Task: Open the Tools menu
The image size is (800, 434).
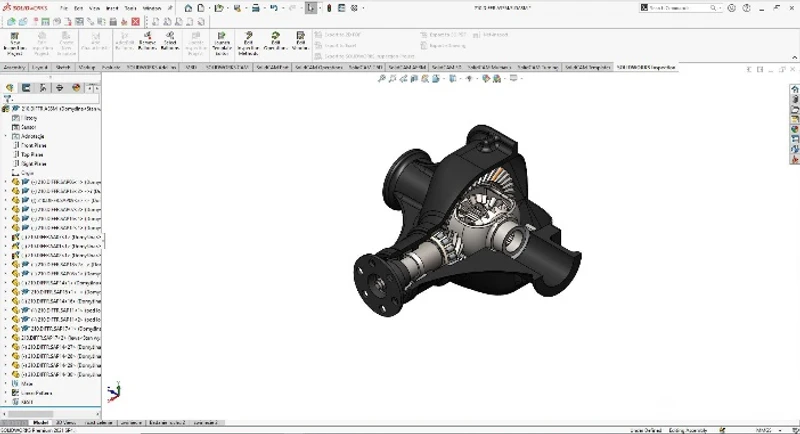Action: click(x=130, y=8)
